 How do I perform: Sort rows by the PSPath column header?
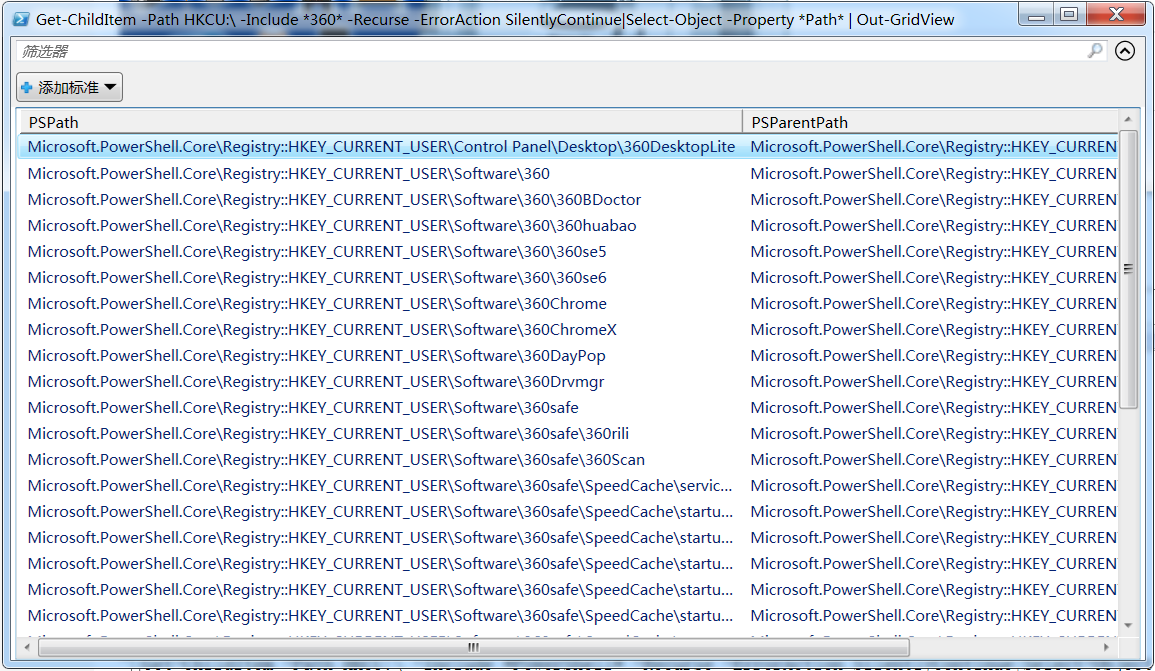tap(380, 121)
